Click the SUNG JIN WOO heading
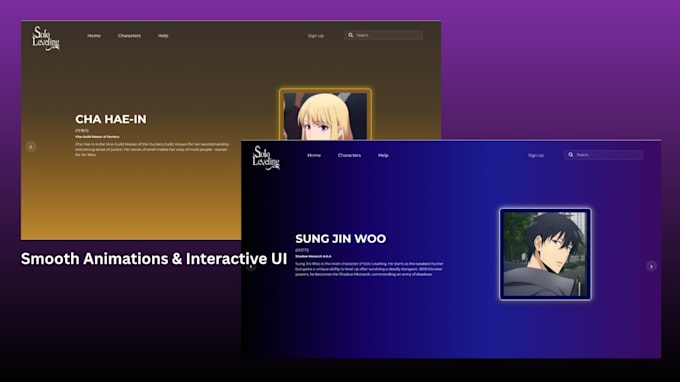Screen dimensions: 680x382 tap(340, 239)
